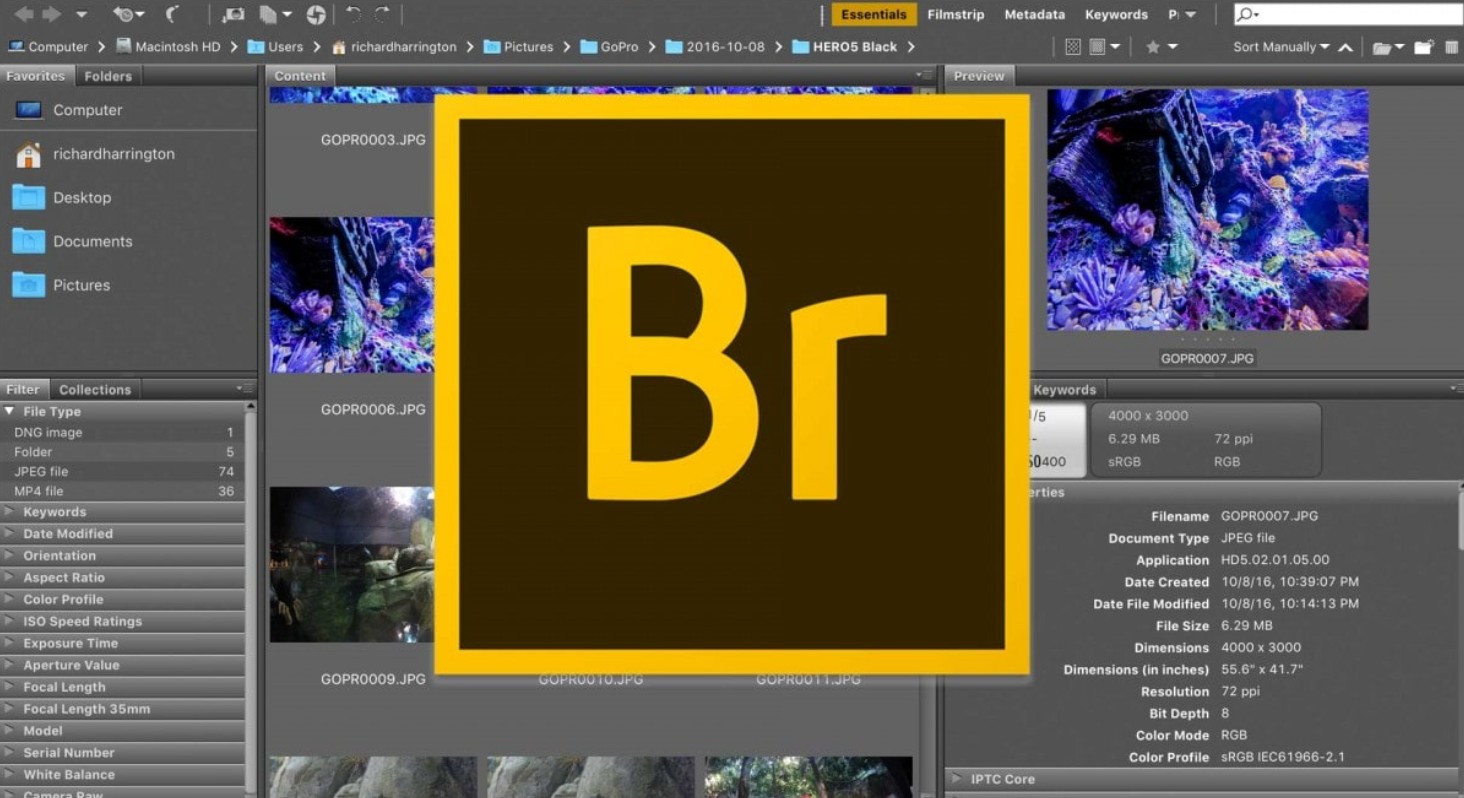Open the recent files folder icon menu
Image resolution: width=1464 pixels, height=798 pixels.
(1387, 47)
